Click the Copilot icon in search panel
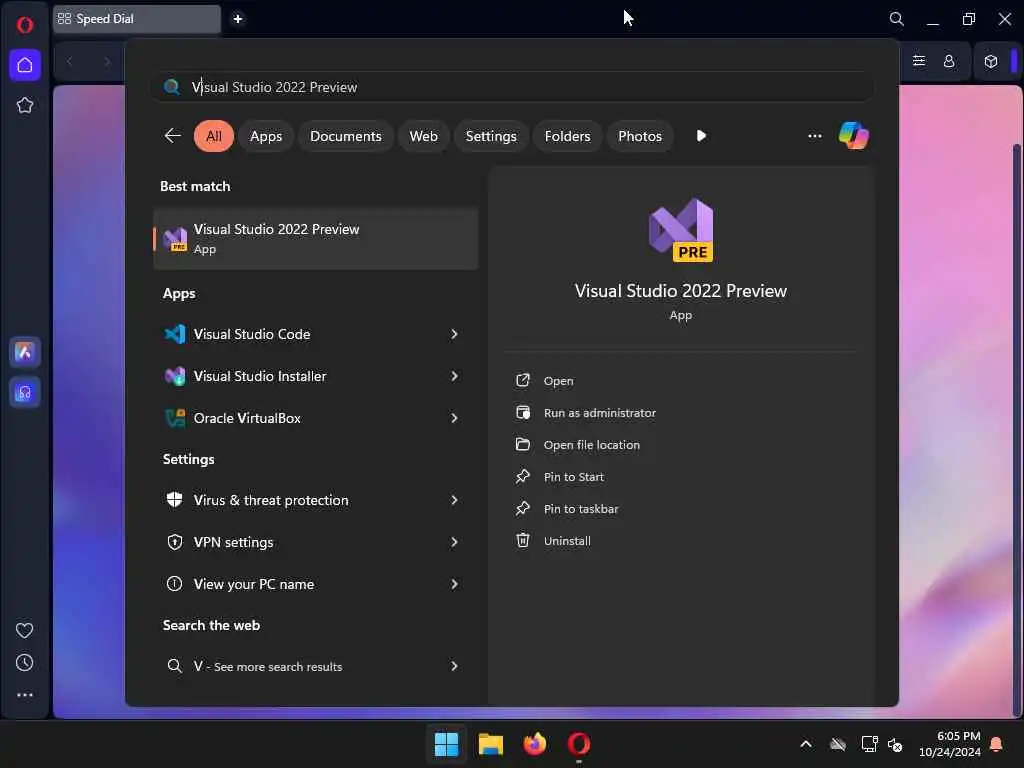The image size is (1024, 768). click(854, 136)
